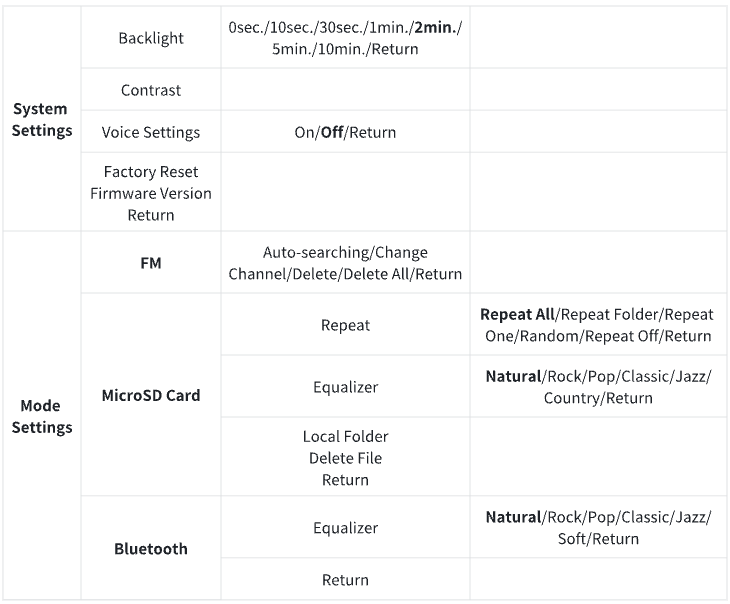This screenshot has width=730, height=604.
Task: Click the Mode Settings heading
Action: click(41, 416)
